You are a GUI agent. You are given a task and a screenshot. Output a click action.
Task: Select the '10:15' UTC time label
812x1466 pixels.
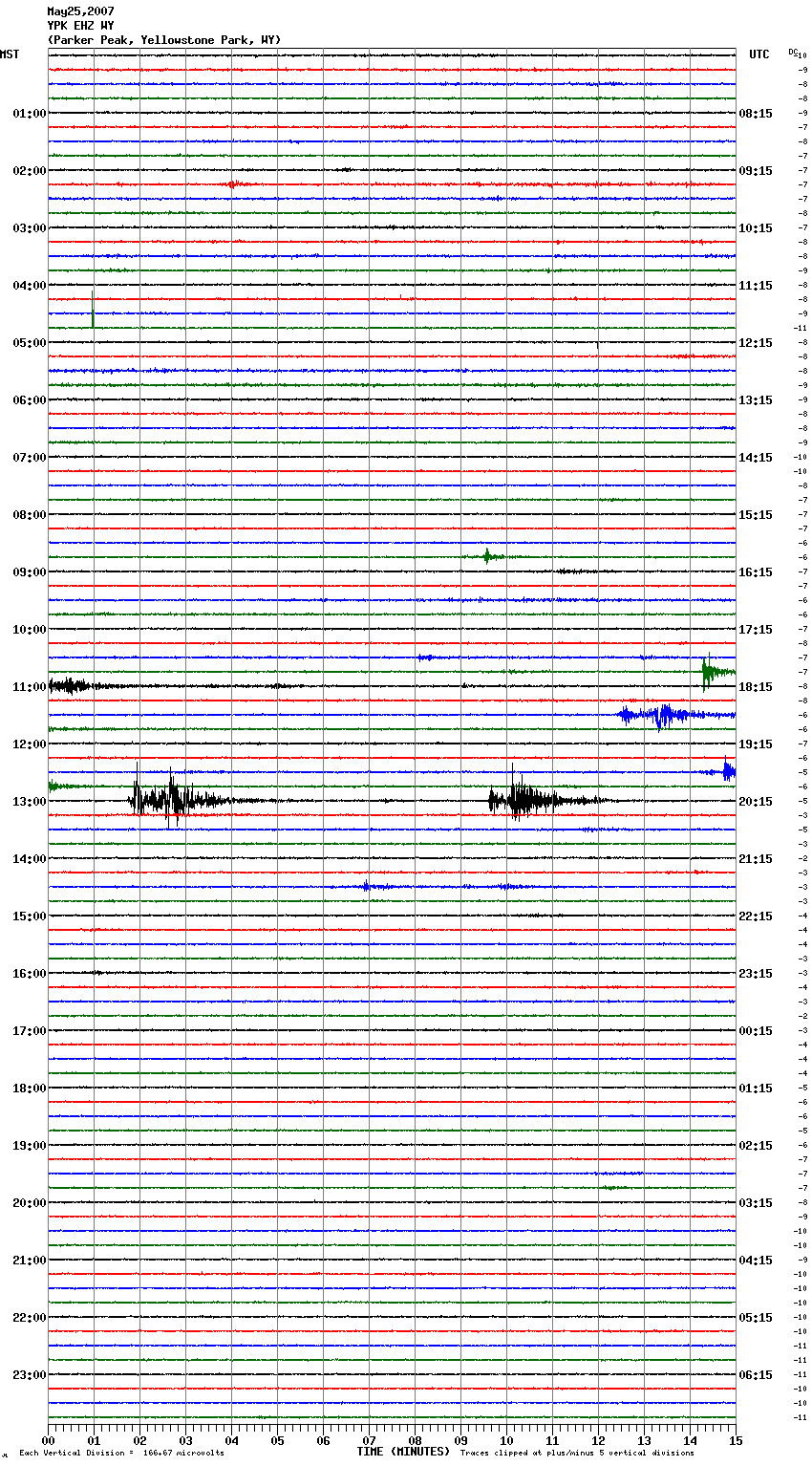pos(756,228)
